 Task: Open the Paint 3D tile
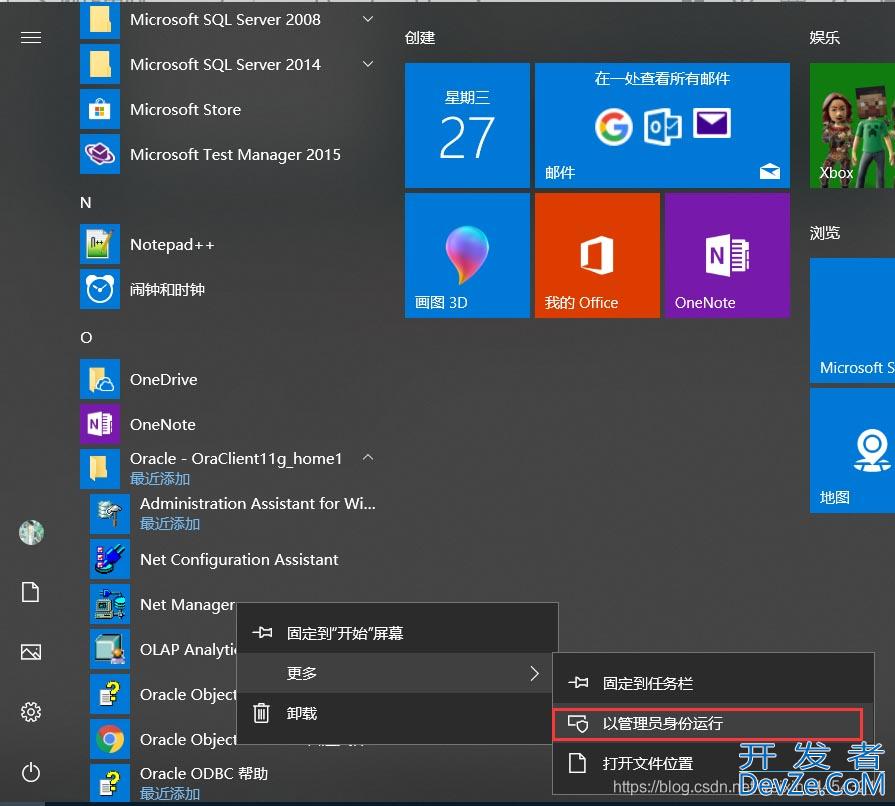[x=467, y=255]
